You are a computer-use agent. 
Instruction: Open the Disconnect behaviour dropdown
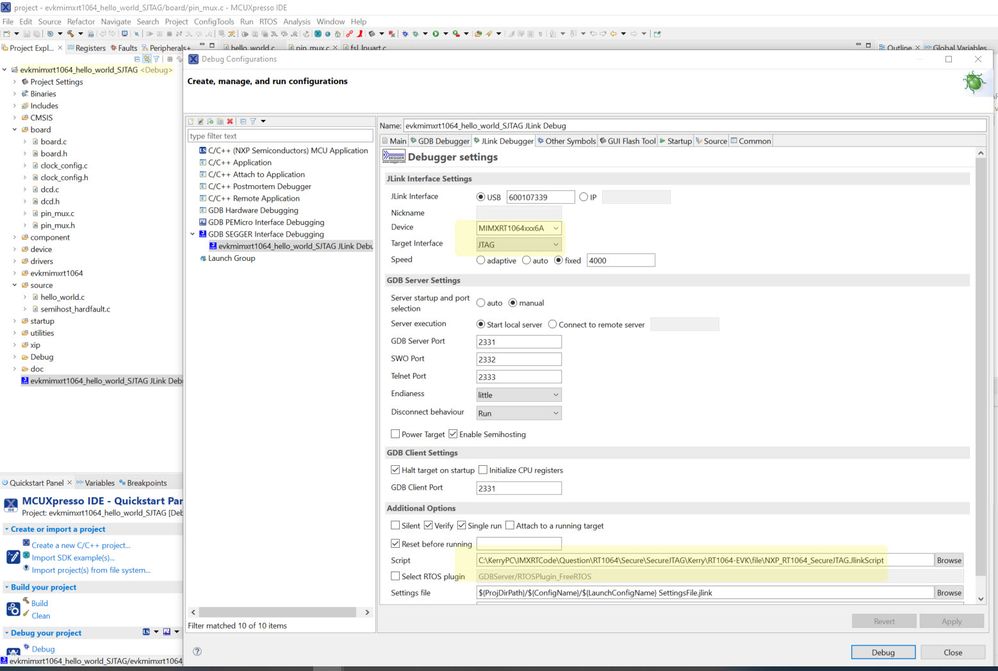(519, 413)
